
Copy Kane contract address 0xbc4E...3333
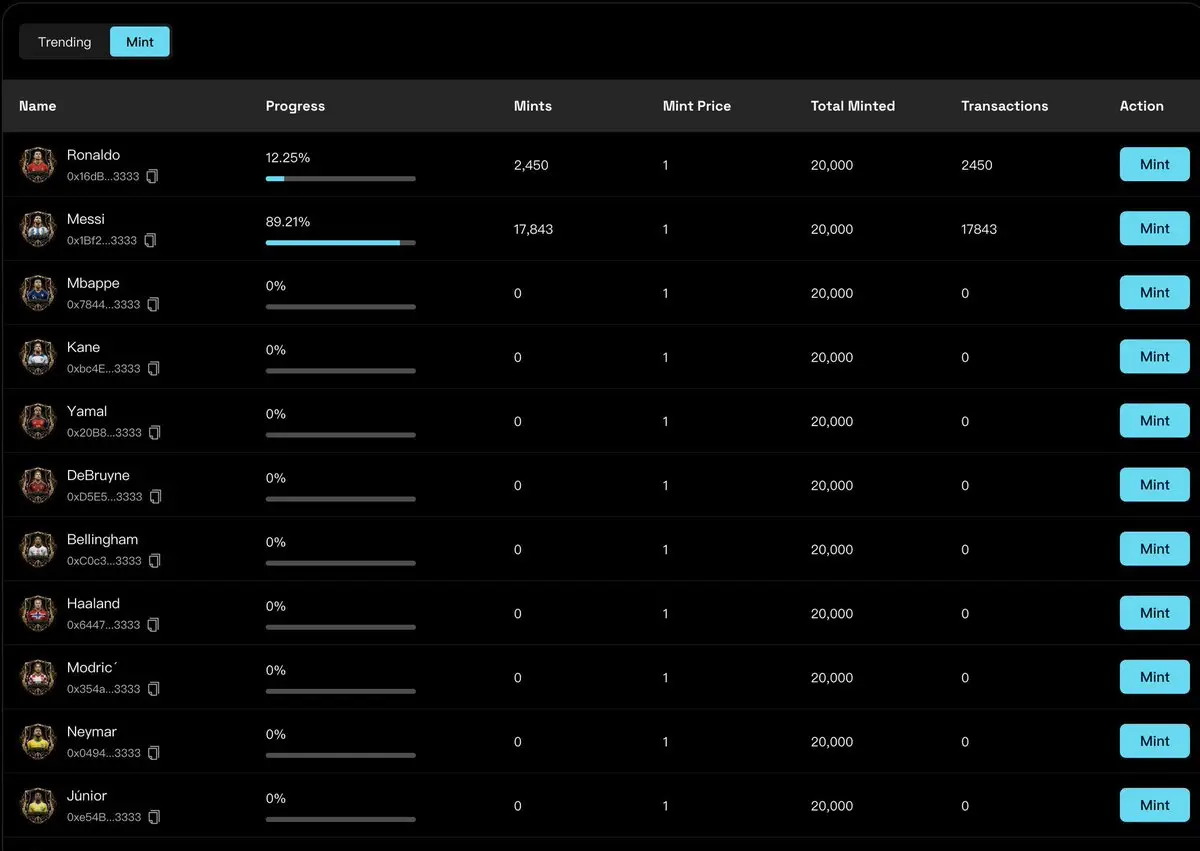tap(153, 368)
